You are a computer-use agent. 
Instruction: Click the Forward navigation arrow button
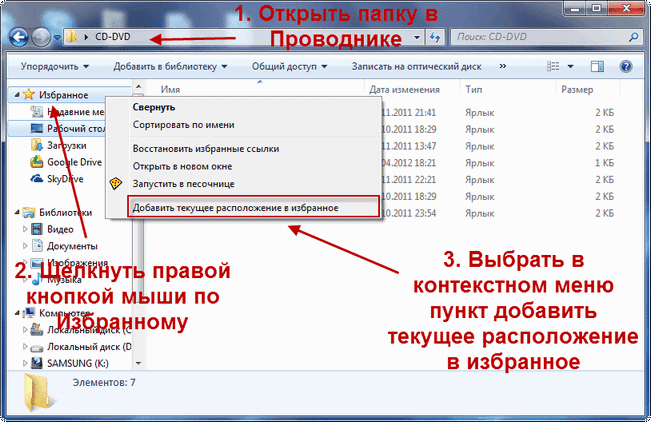tap(41, 38)
